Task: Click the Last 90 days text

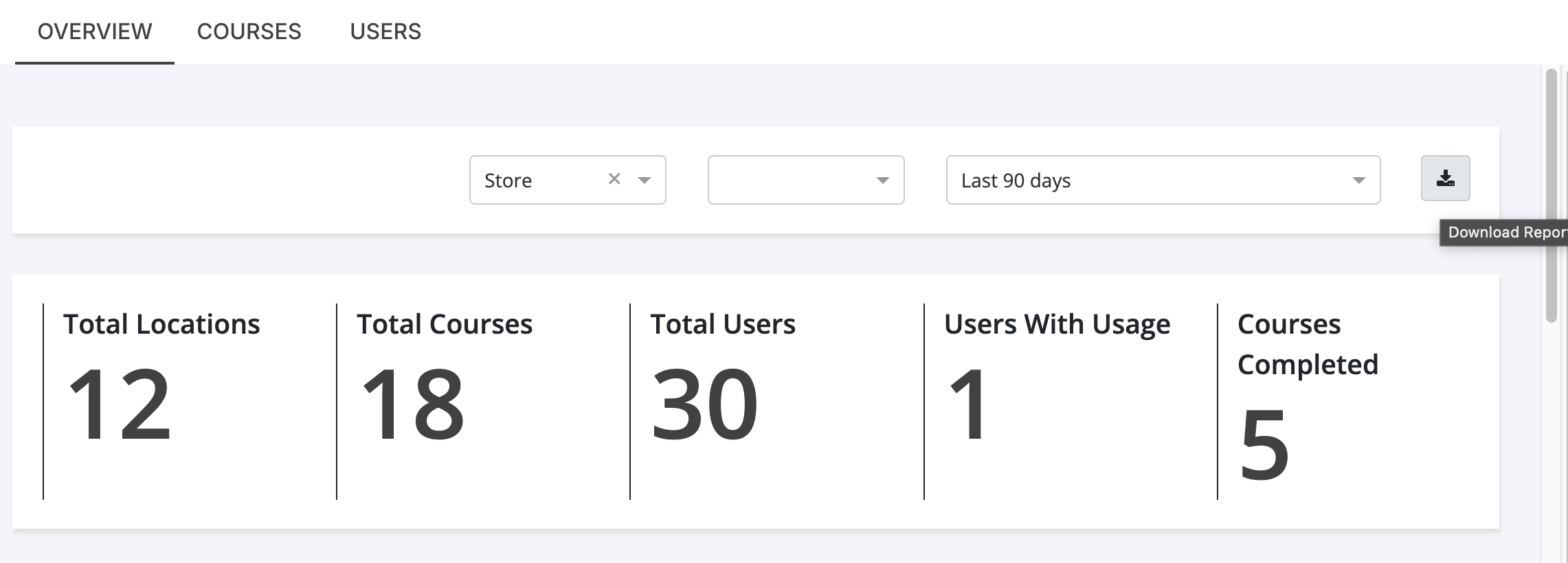Action: (1016, 181)
